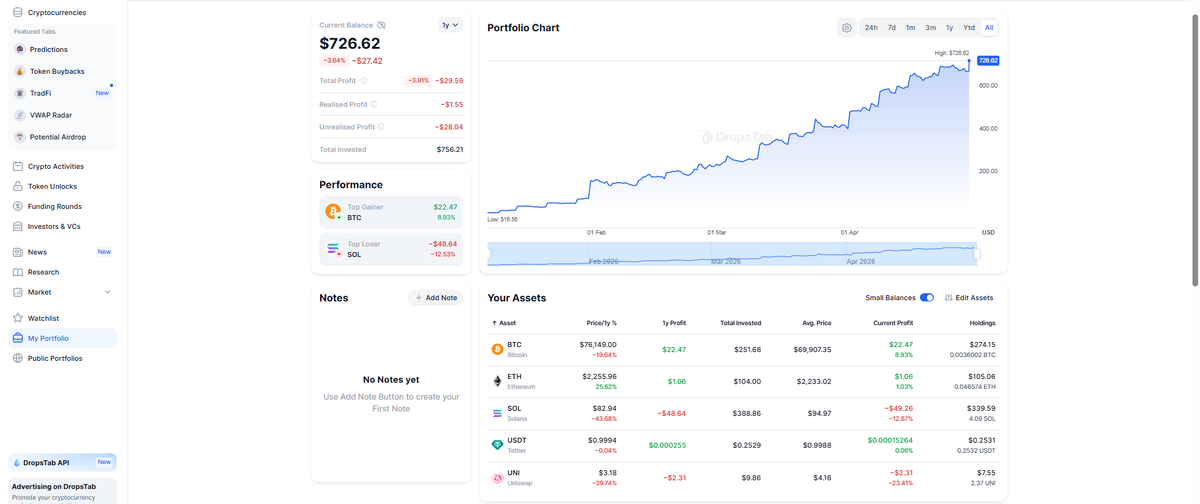Screen dimensions: 1200x504
Task: Sort by Total Invested column
Action: (741, 323)
